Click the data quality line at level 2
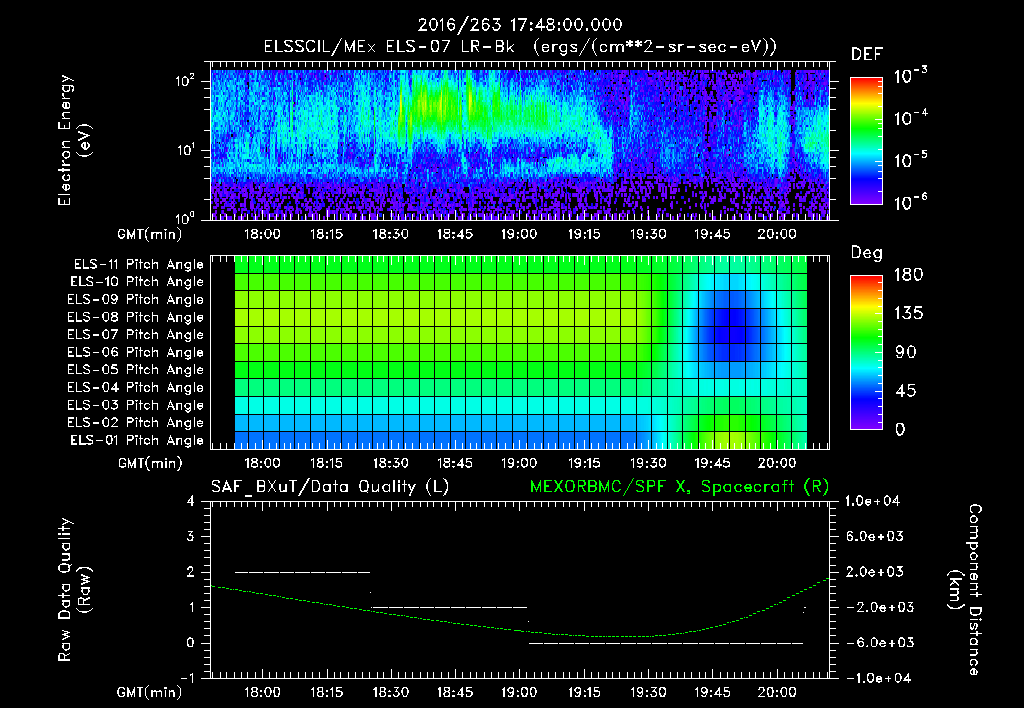Image resolution: width=1024 pixels, height=708 pixels. click(302, 572)
